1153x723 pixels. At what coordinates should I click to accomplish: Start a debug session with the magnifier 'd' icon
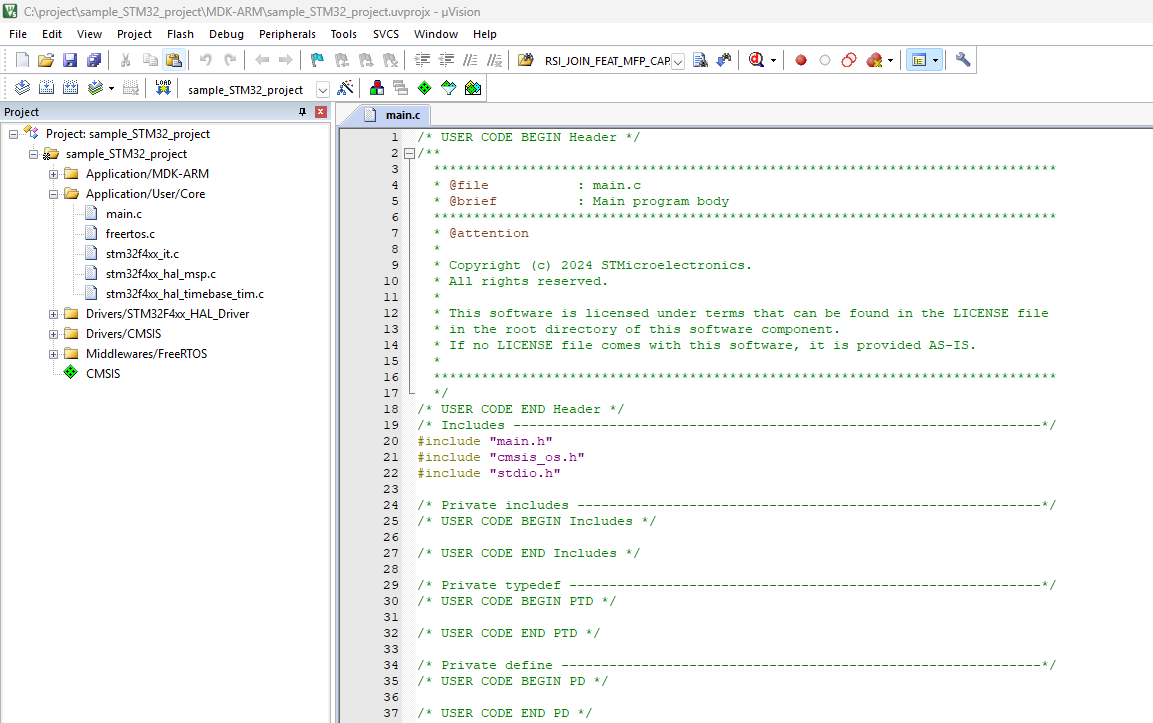click(756, 60)
